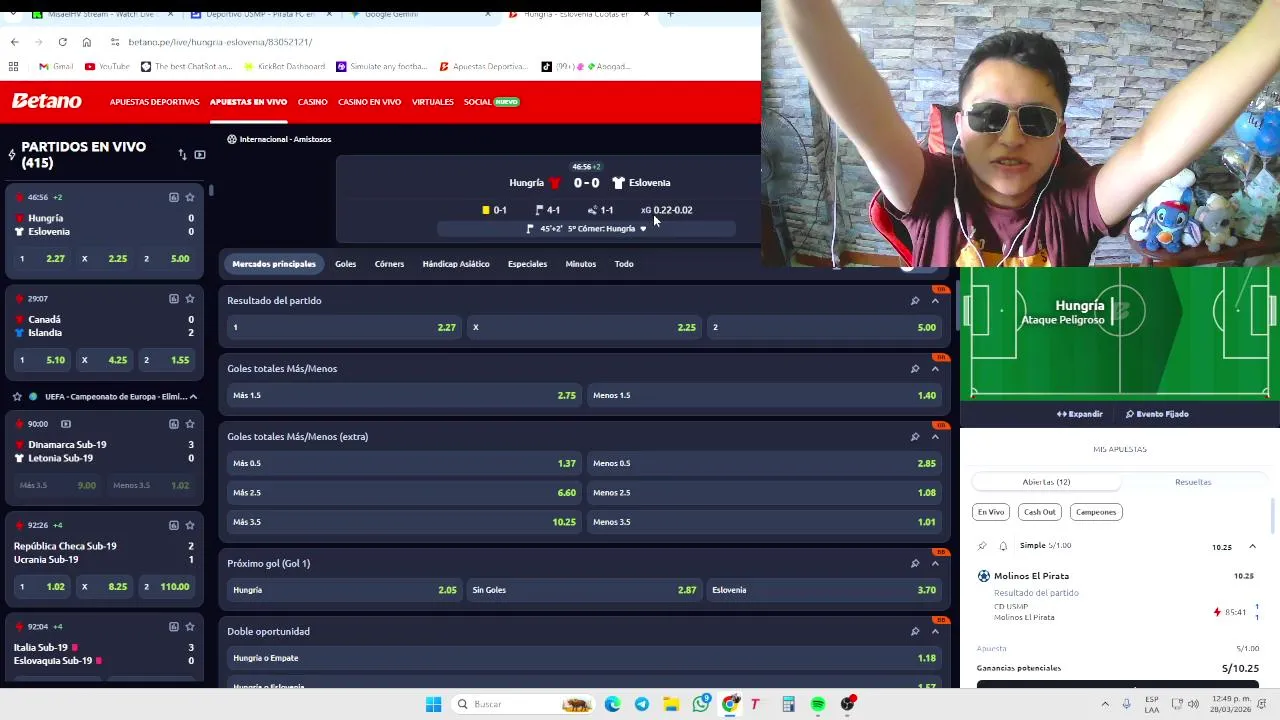Open Casino en Vivo section
Screen dimensions: 1280x720
pos(369,102)
